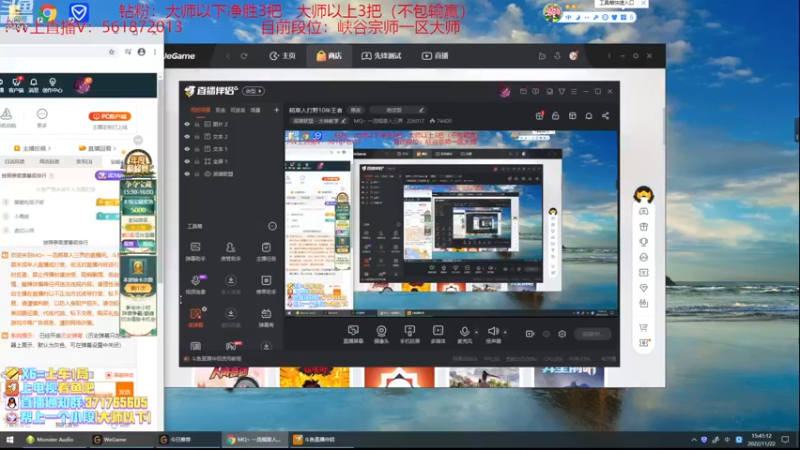The width and height of the screenshot is (800, 450).
Task: Toggle visibility of the 文本 1 layer
Action: pyautogui.click(x=187, y=149)
